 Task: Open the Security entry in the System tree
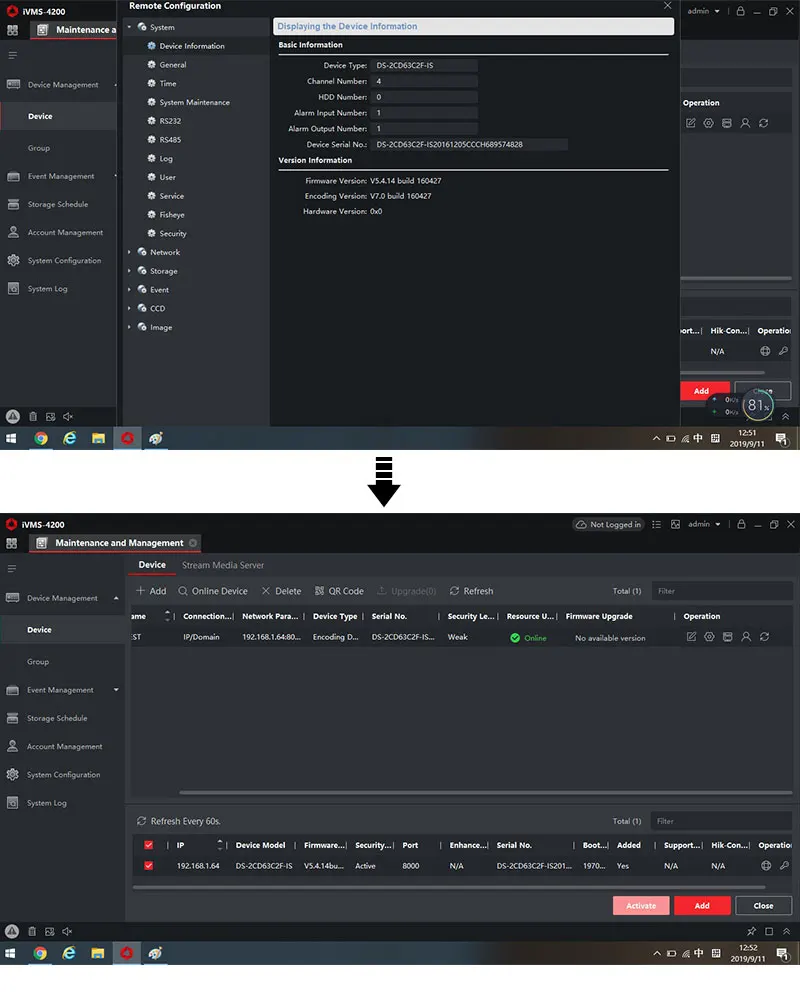[173, 234]
